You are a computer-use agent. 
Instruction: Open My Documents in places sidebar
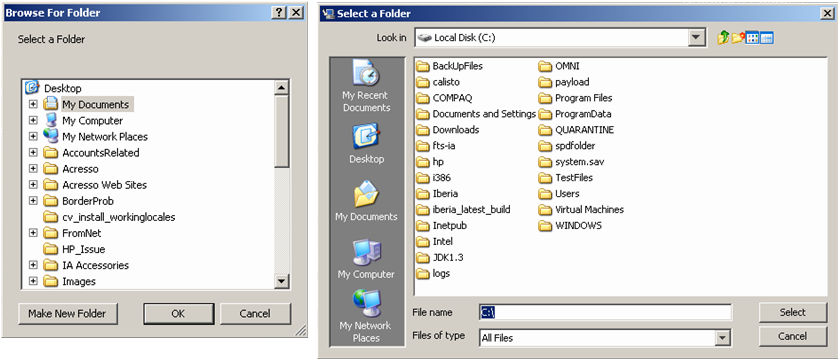[x=367, y=201]
